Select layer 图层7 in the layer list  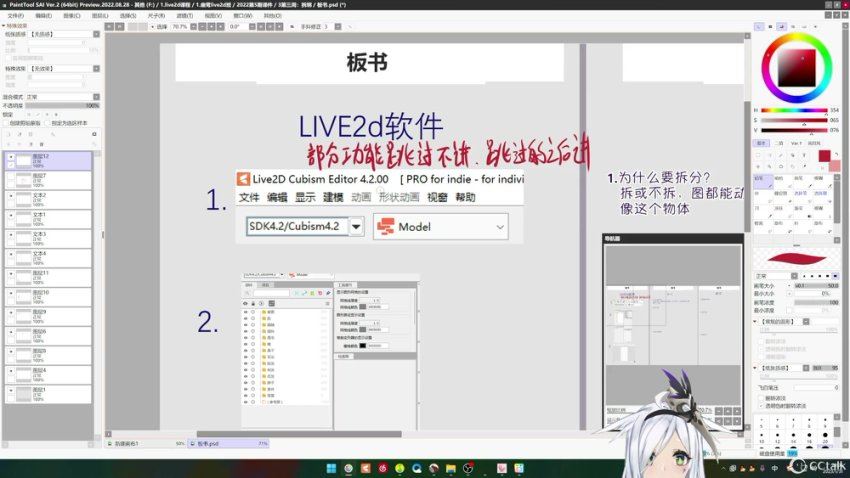pyautogui.click(x=48, y=180)
